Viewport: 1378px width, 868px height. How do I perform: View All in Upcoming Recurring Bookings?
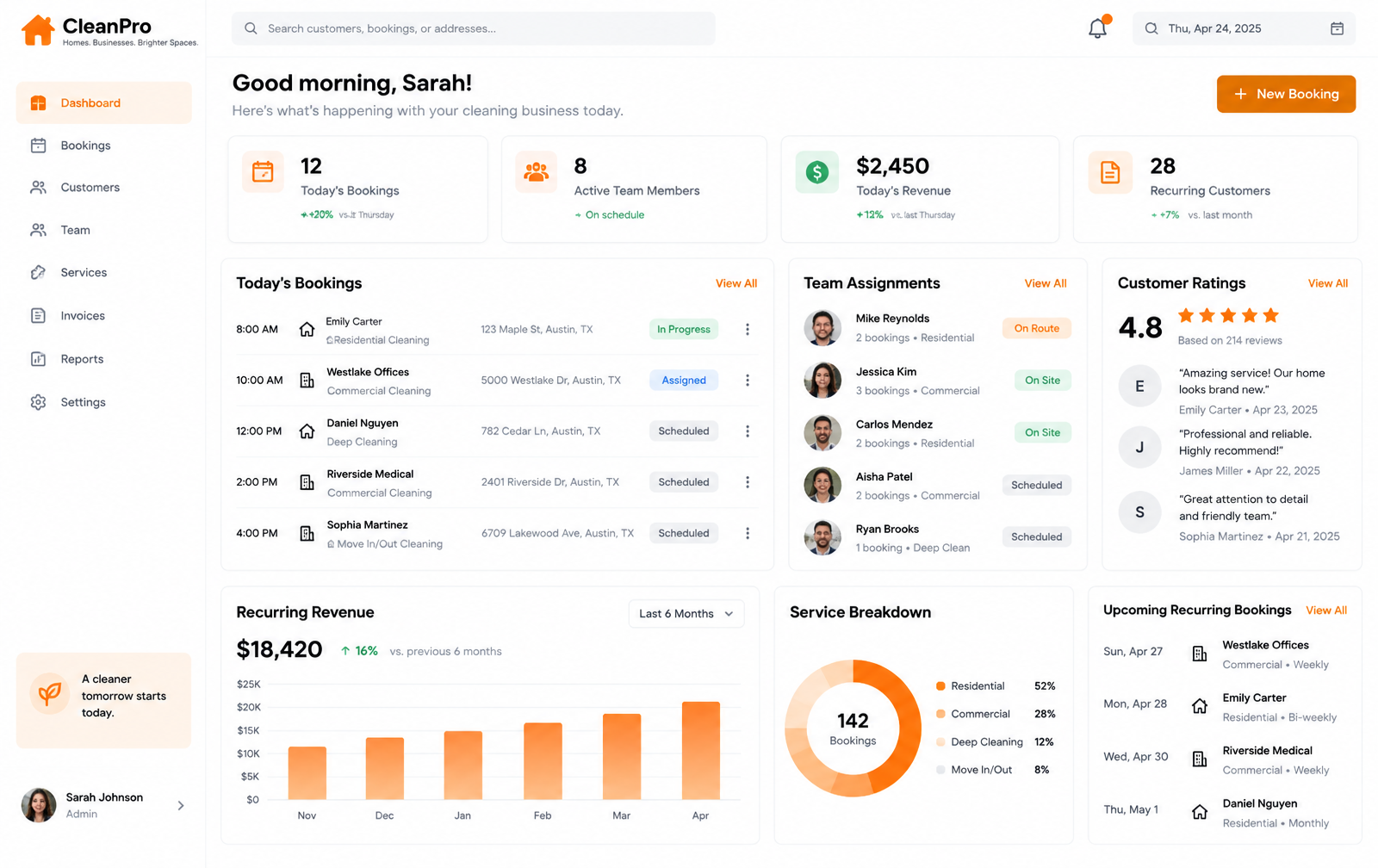tap(1326, 611)
